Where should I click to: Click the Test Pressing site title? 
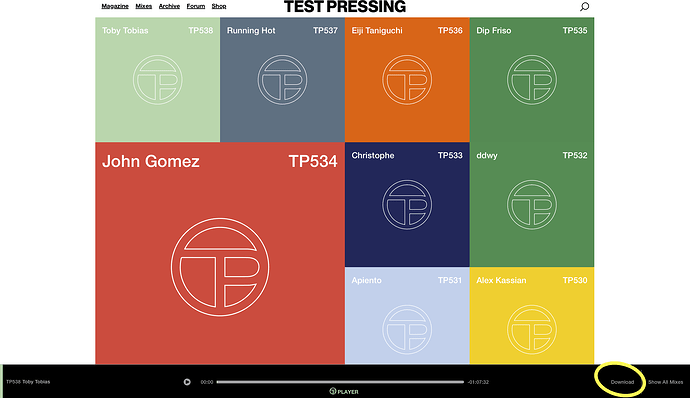[345, 7]
